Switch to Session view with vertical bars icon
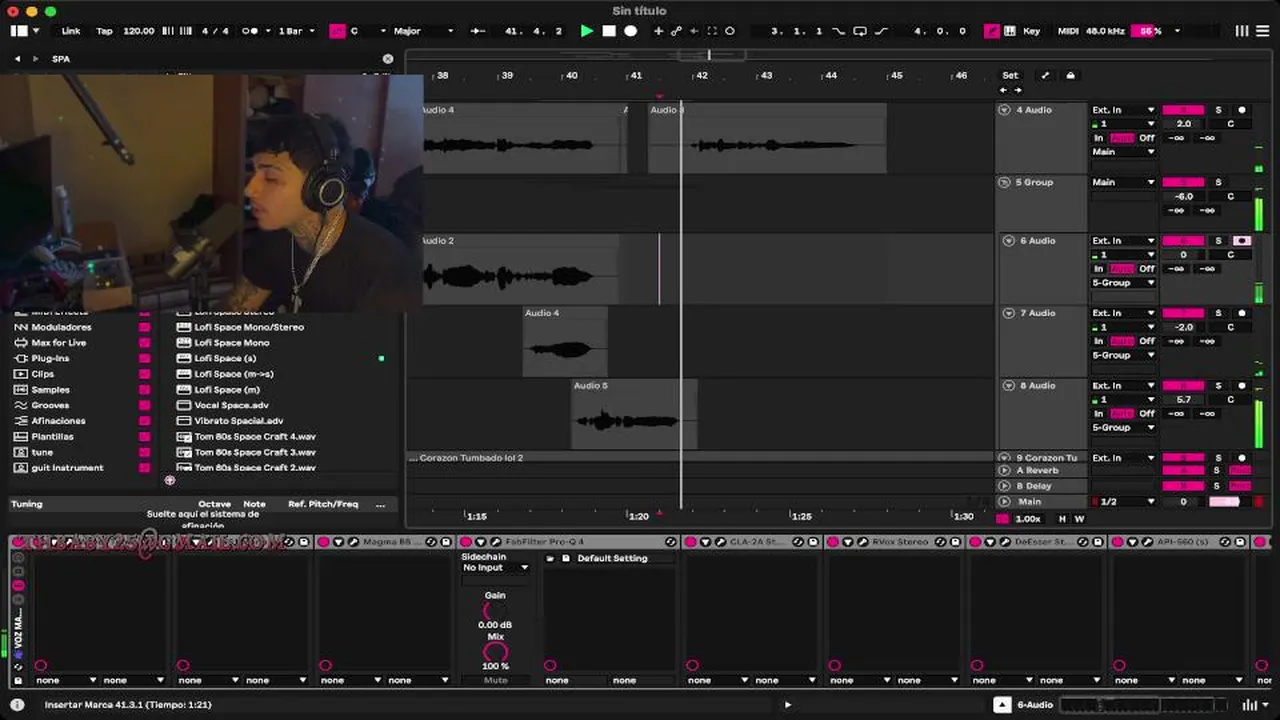 1242,31
